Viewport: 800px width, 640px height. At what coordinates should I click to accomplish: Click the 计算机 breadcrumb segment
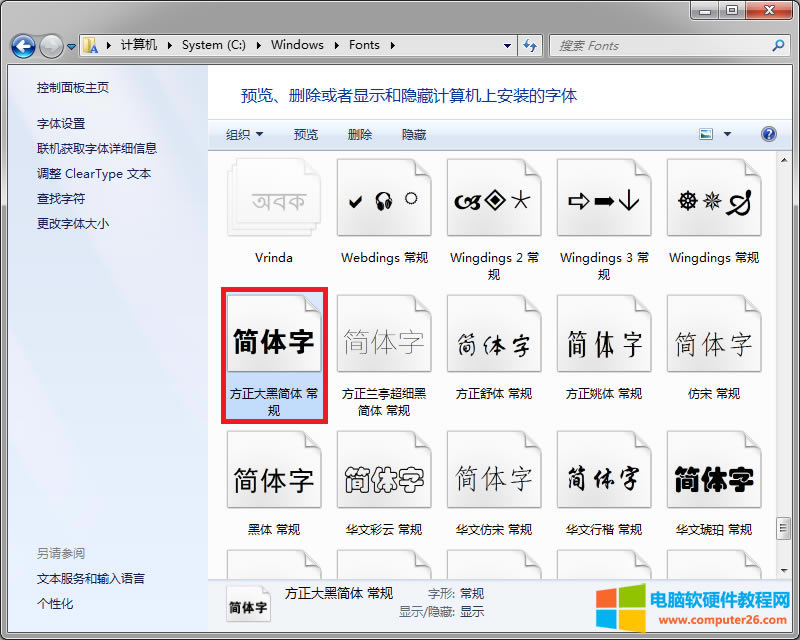tap(139, 45)
